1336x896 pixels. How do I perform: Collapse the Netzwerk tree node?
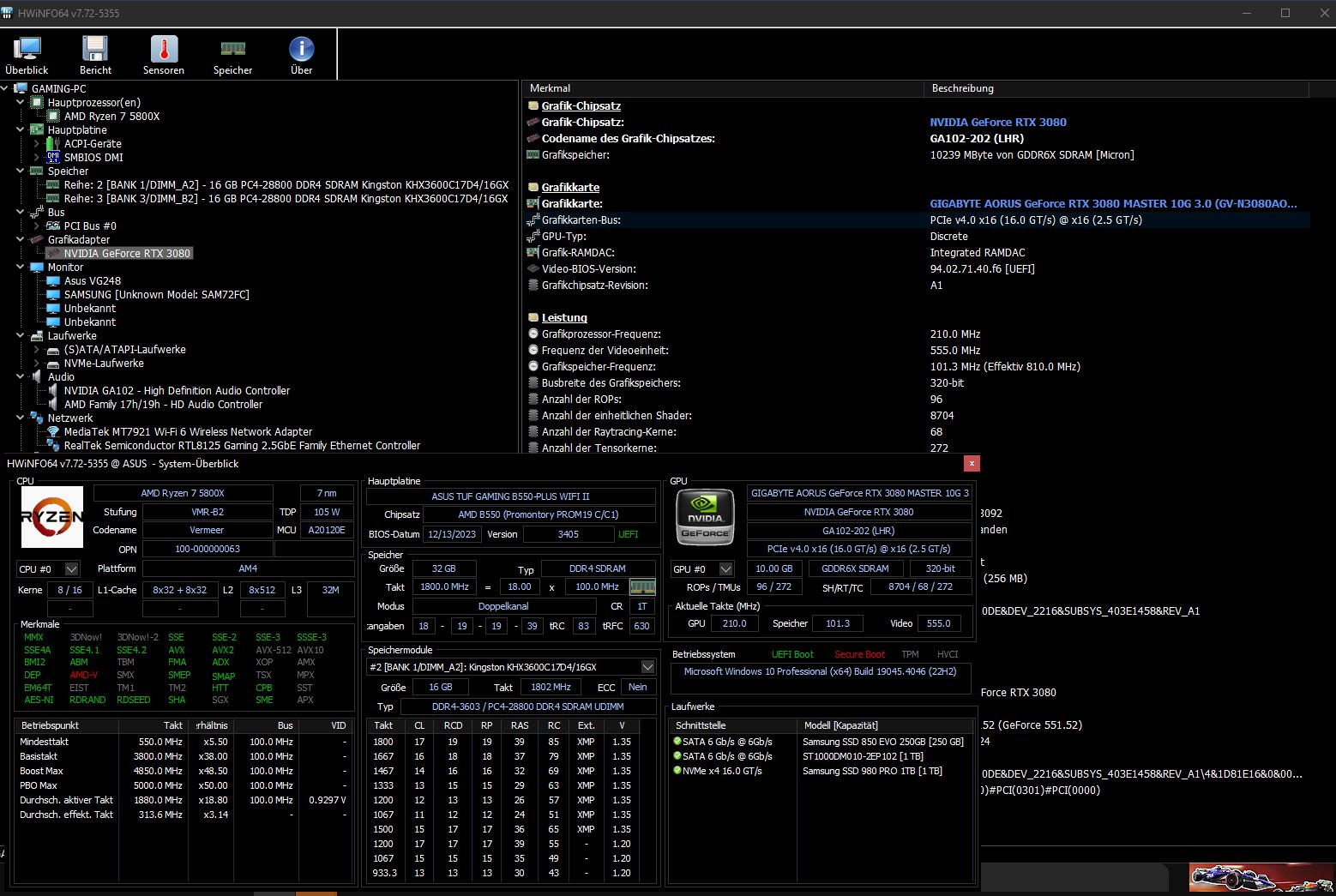point(21,418)
